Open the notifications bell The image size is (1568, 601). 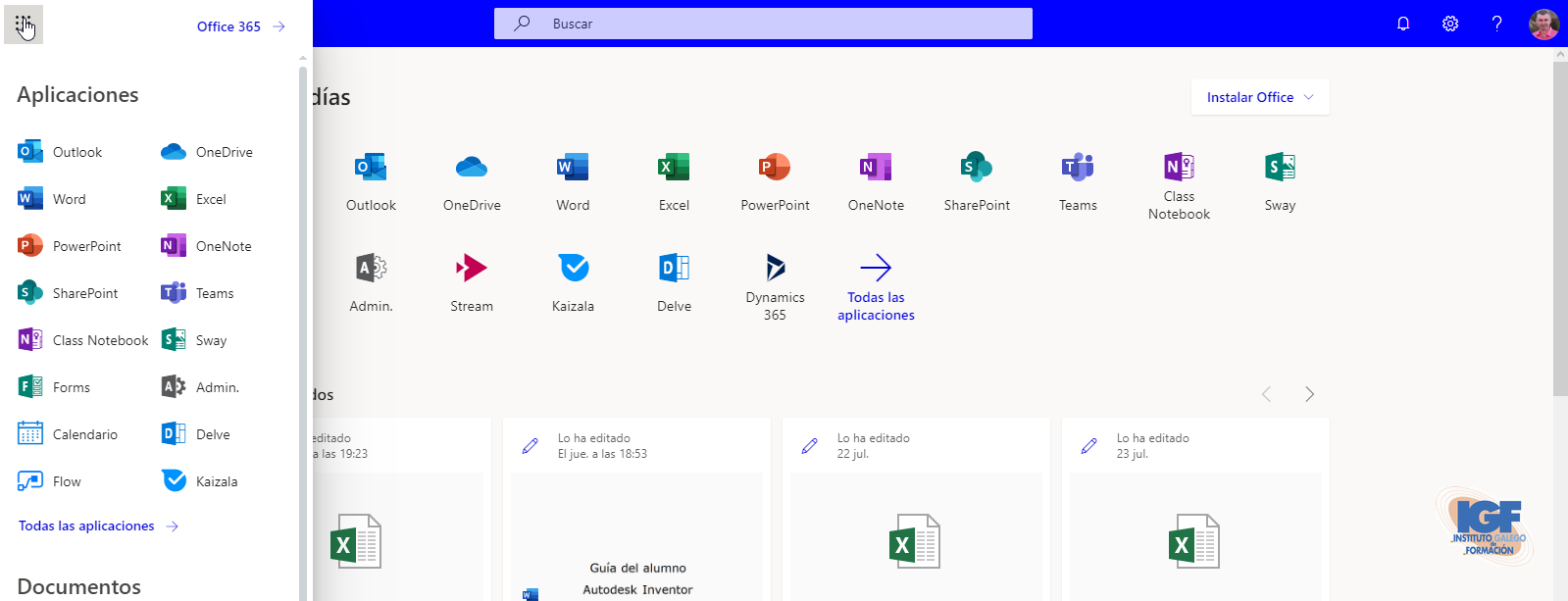coord(1403,24)
